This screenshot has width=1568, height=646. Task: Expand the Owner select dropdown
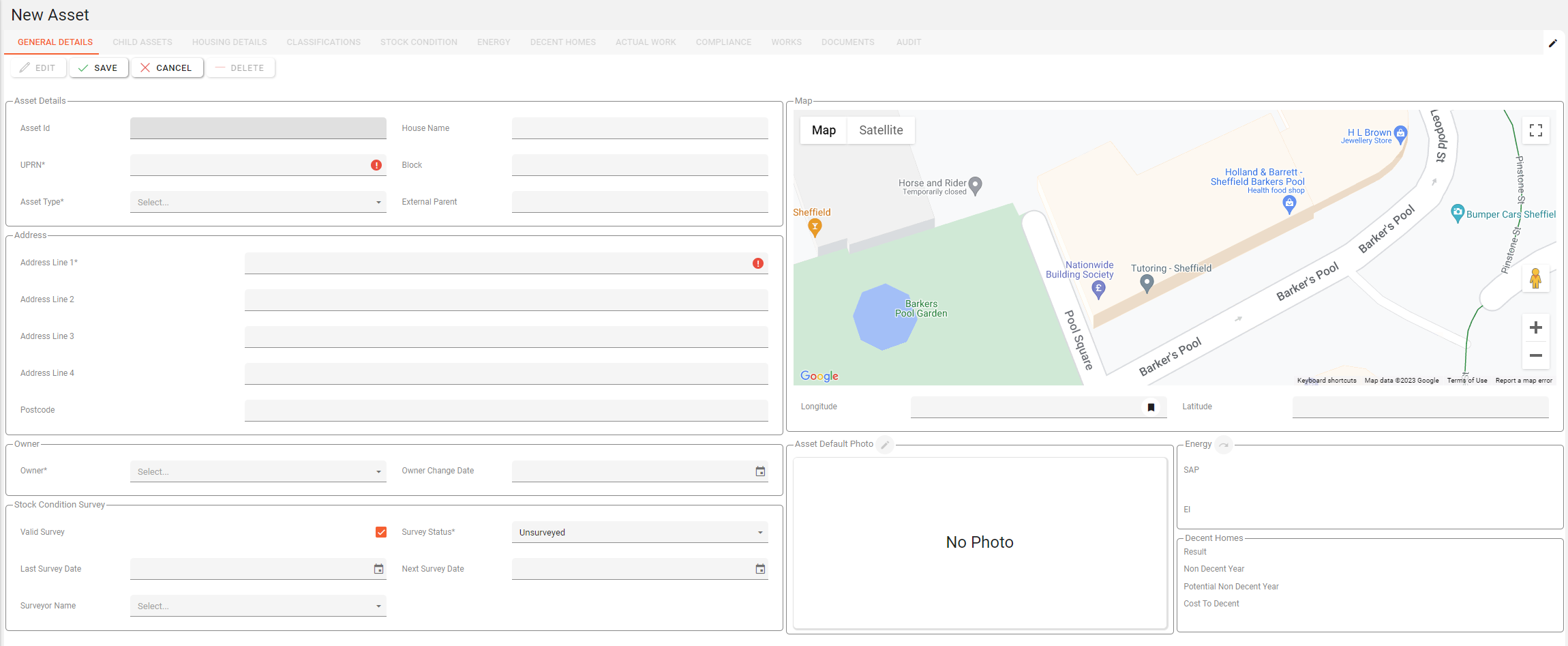pyautogui.click(x=258, y=472)
